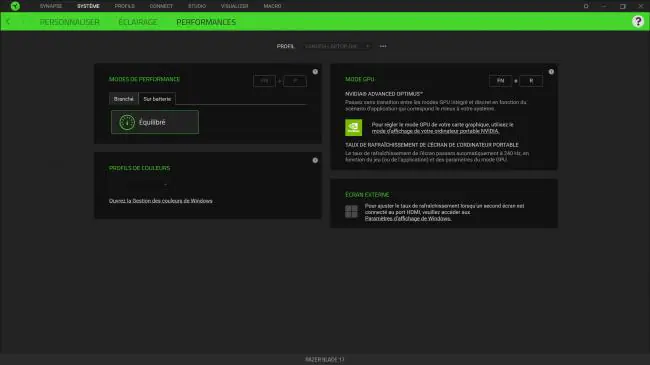This screenshot has height=365, width=650.
Task: Open the Personnaliser section
Action: [70, 22]
